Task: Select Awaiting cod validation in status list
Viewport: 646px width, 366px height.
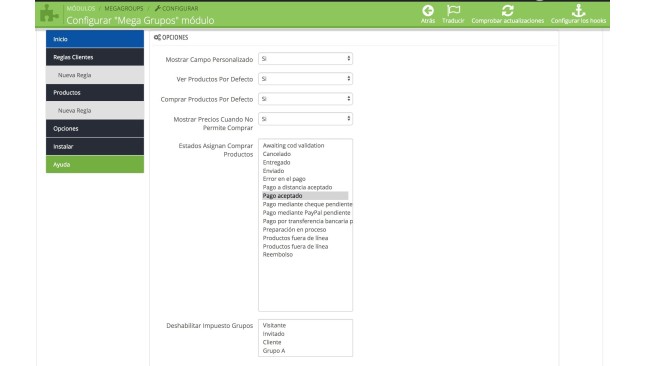Action: click(293, 145)
